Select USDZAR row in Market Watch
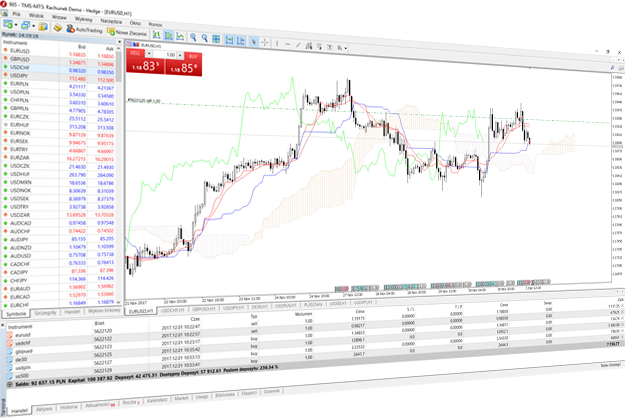Screen dimensions: 625x418 [59, 215]
